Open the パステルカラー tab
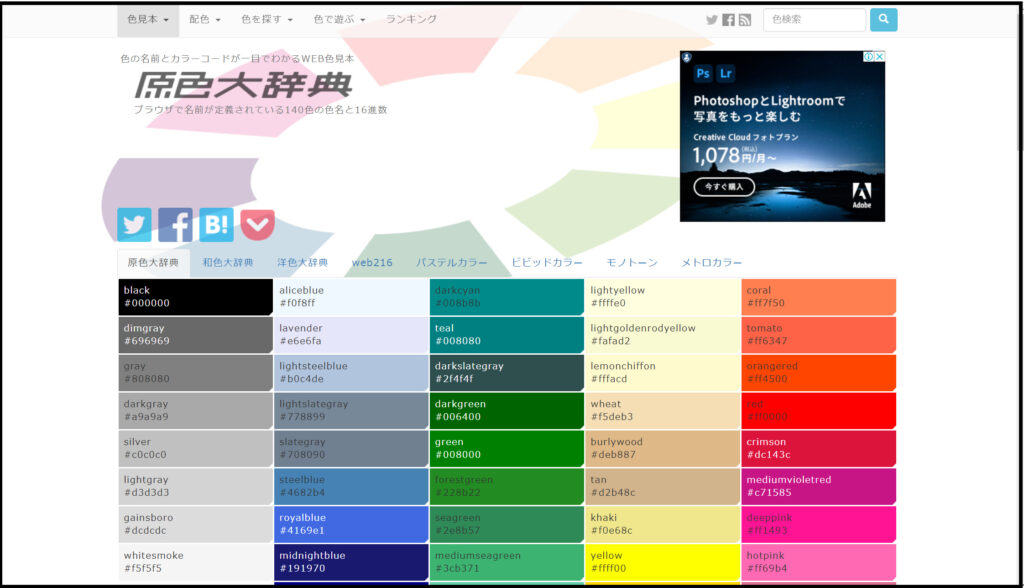 coord(452,263)
